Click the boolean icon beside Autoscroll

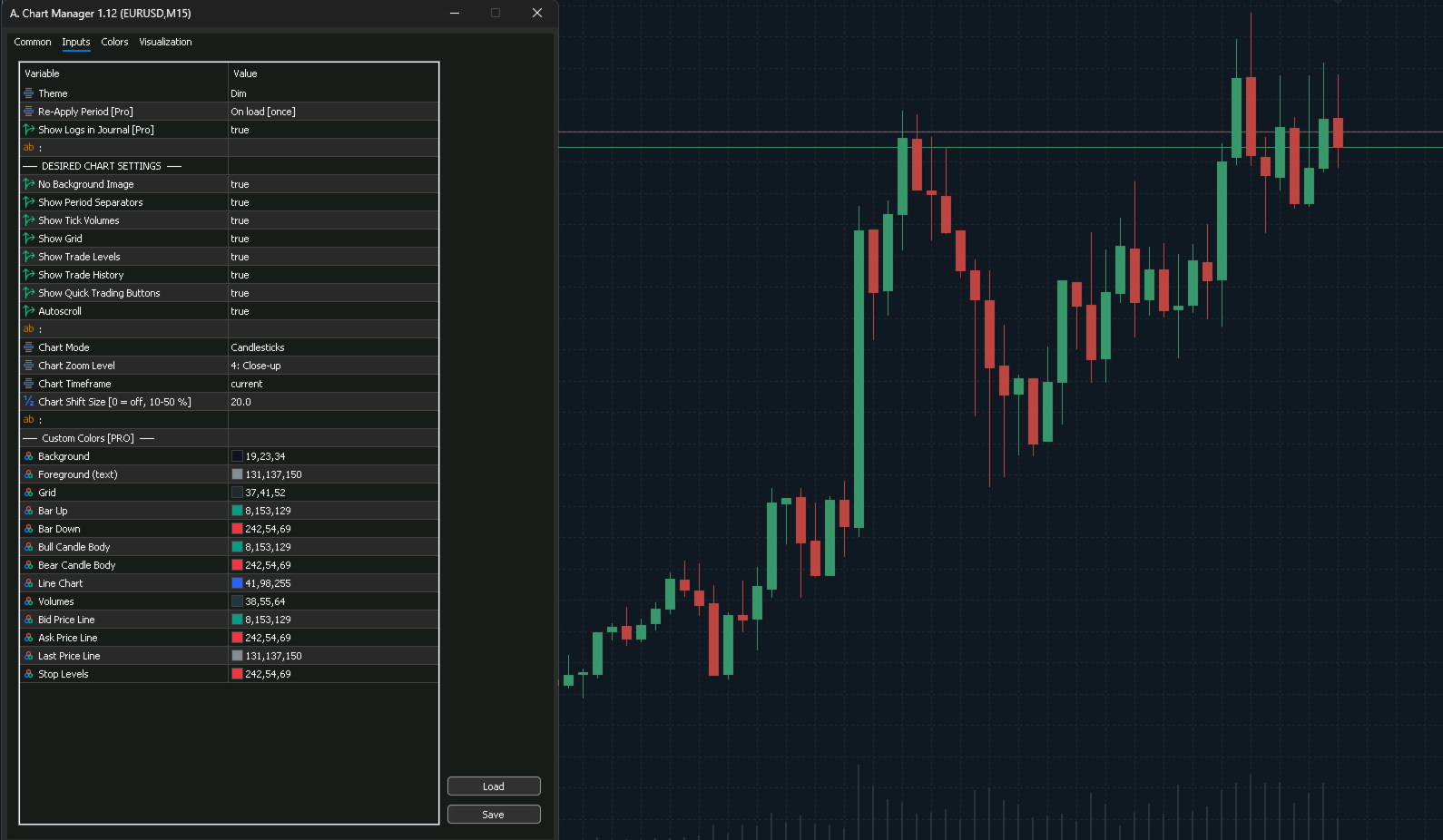coord(29,311)
